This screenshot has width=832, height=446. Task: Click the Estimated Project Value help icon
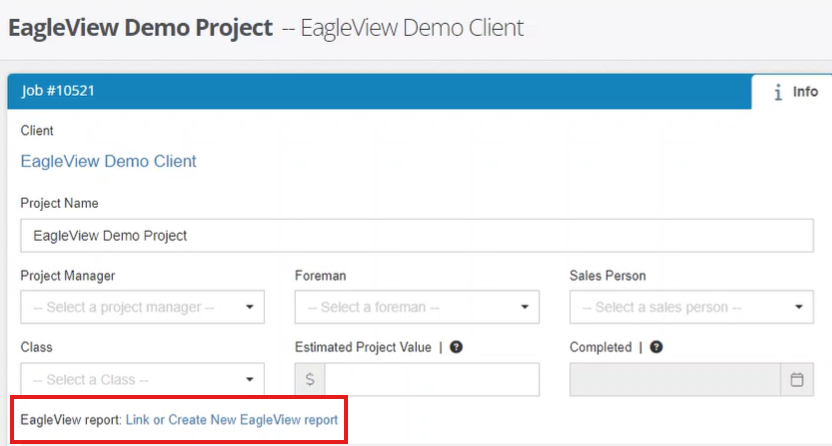click(456, 347)
